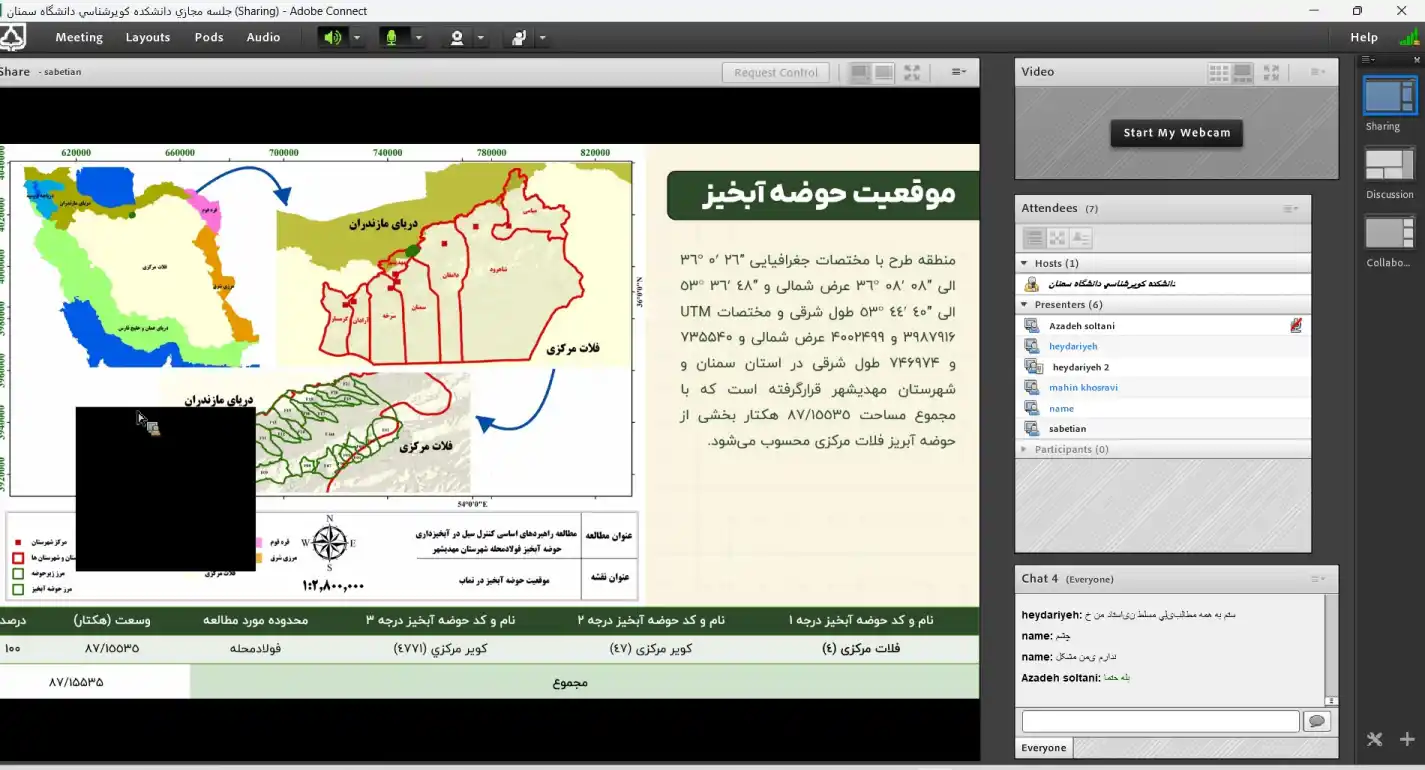Collapse the Presenters (6) group
Image resolution: width=1425 pixels, height=770 pixels.
(x=1024, y=304)
